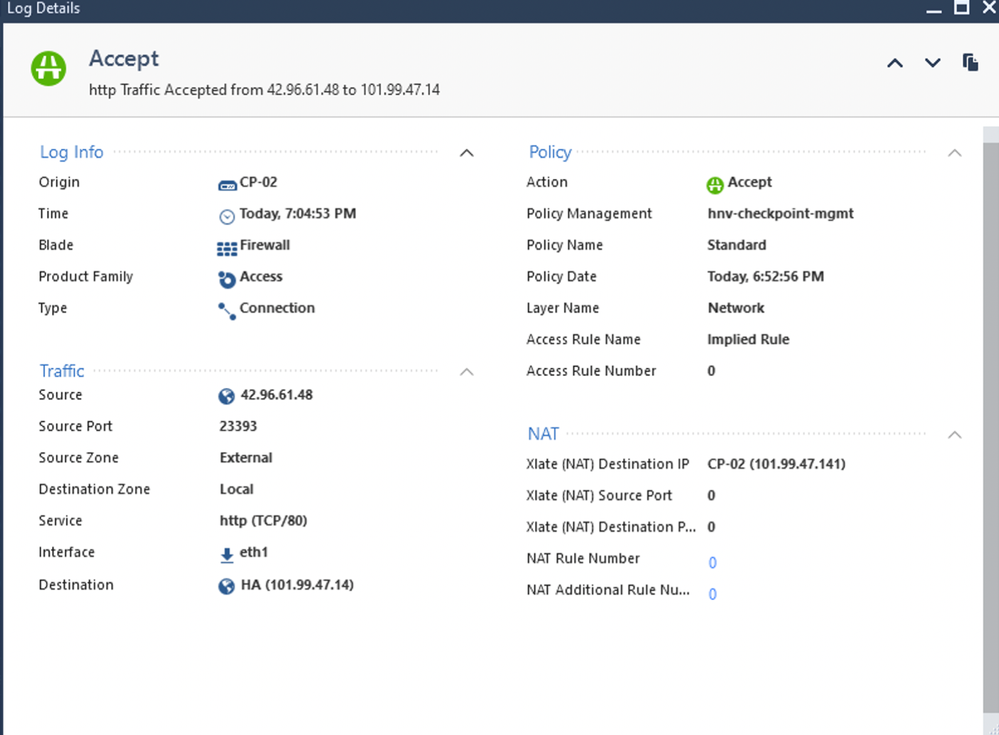Select service value http (TCP/80)
The image size is (999, 735).
pos(263,520)
